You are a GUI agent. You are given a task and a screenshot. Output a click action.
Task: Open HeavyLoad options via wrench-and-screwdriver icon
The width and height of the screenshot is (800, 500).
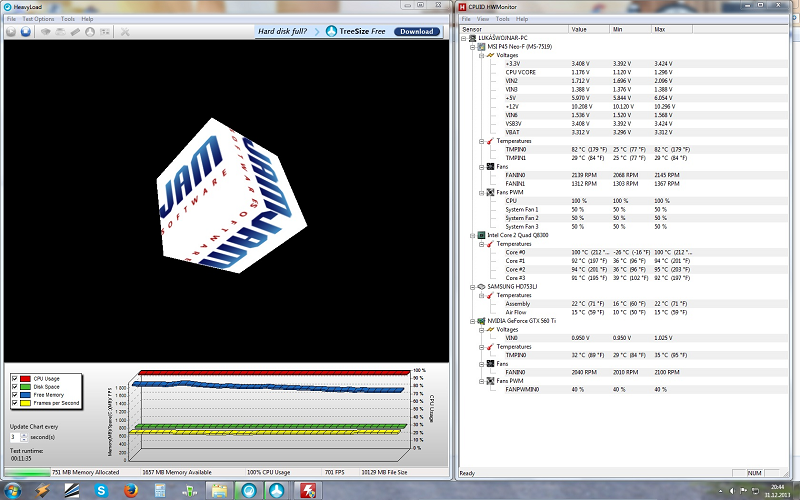click(125, 32)
